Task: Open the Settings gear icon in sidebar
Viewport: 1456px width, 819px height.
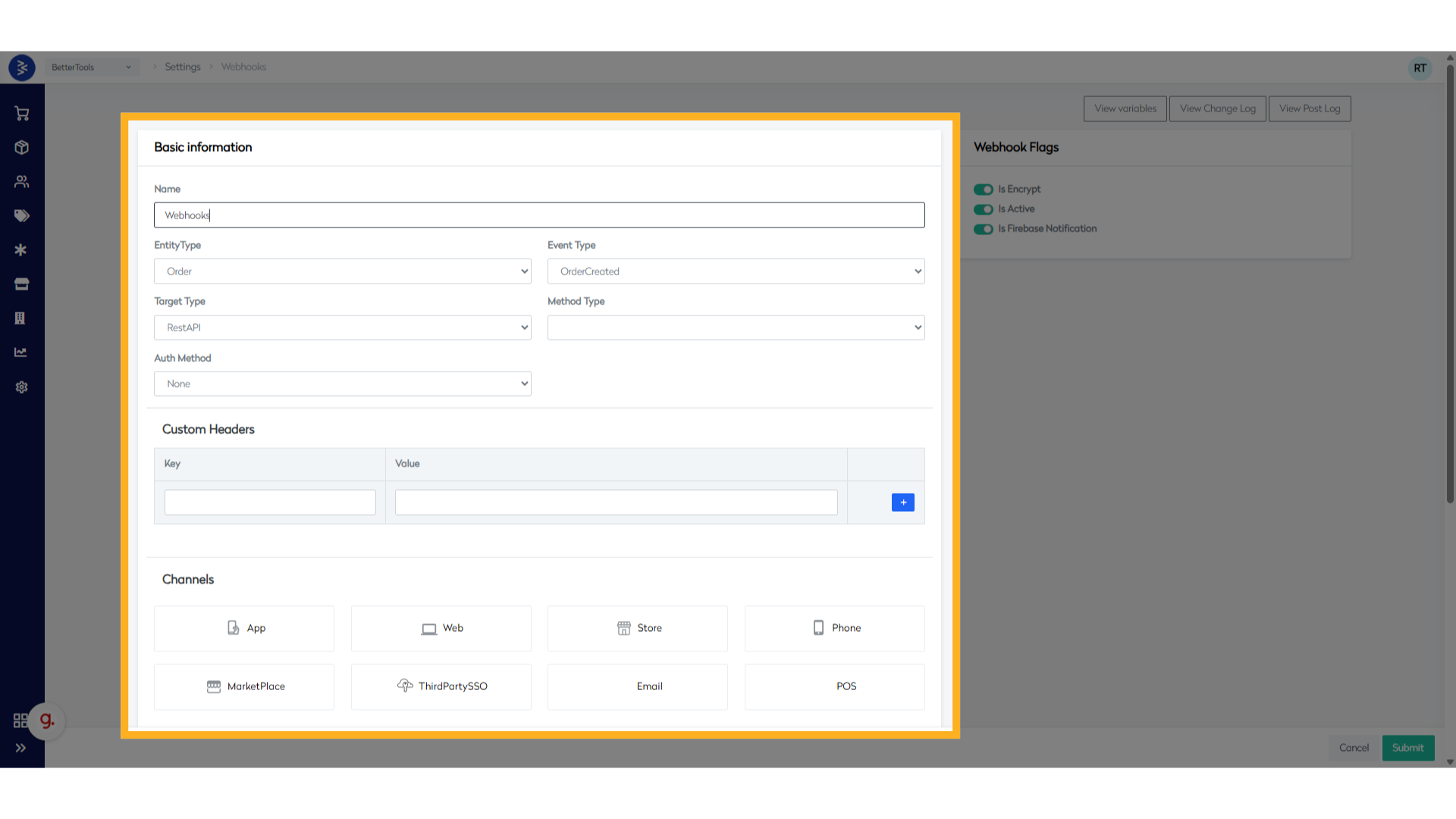Action: 21,387
